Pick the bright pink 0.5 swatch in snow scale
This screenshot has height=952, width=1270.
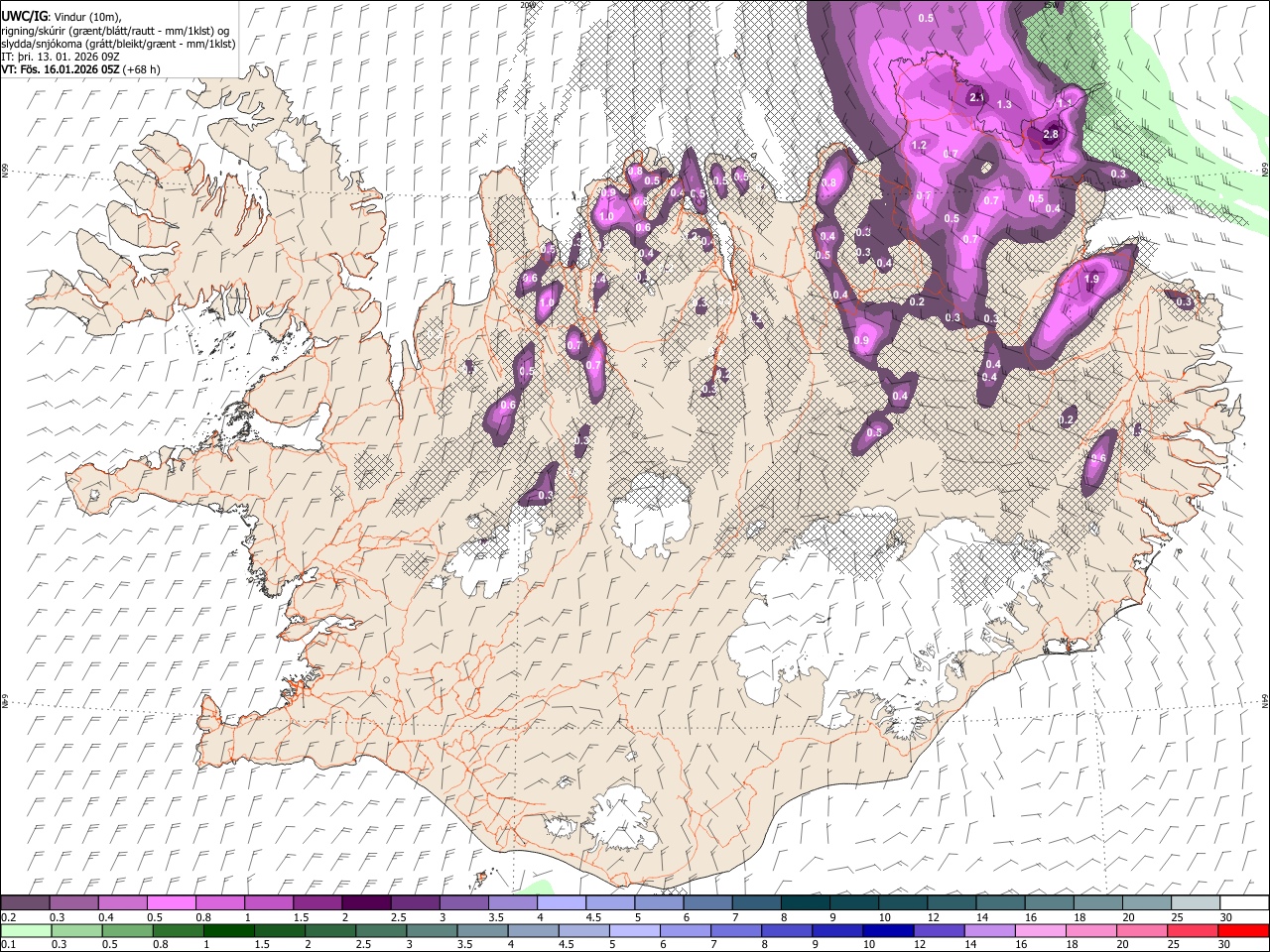pos(171,902)
